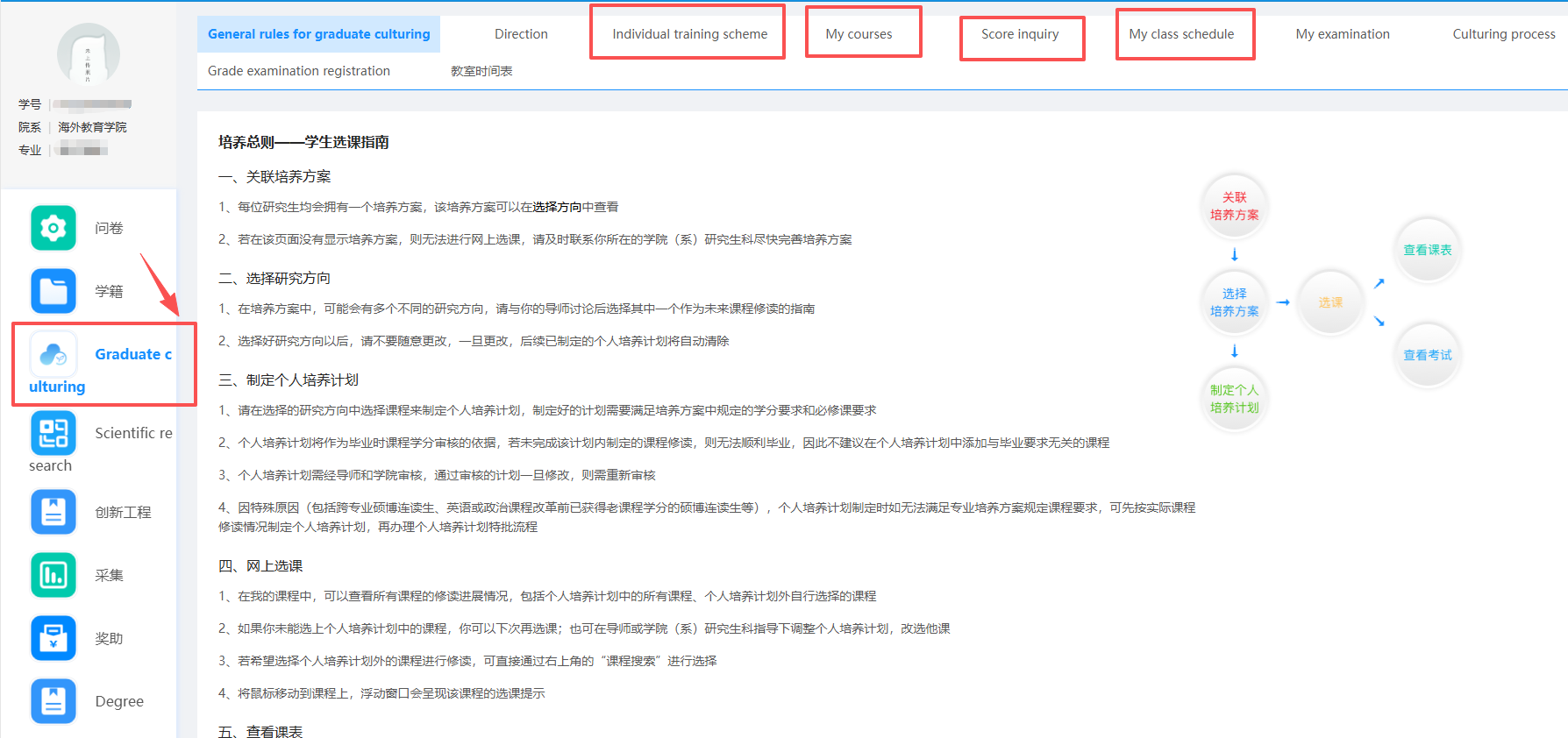The image size is (1568, 738).
Task: Select the Culturing process tab
Action: pyautogui.click(x=1503, y=34)
